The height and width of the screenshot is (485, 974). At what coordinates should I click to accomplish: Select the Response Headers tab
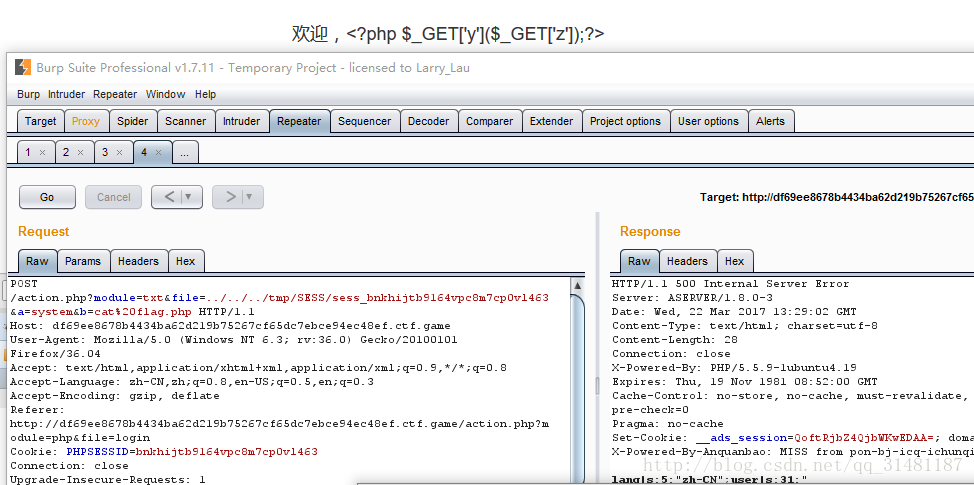pyautogui.click(x=688, y=261)
